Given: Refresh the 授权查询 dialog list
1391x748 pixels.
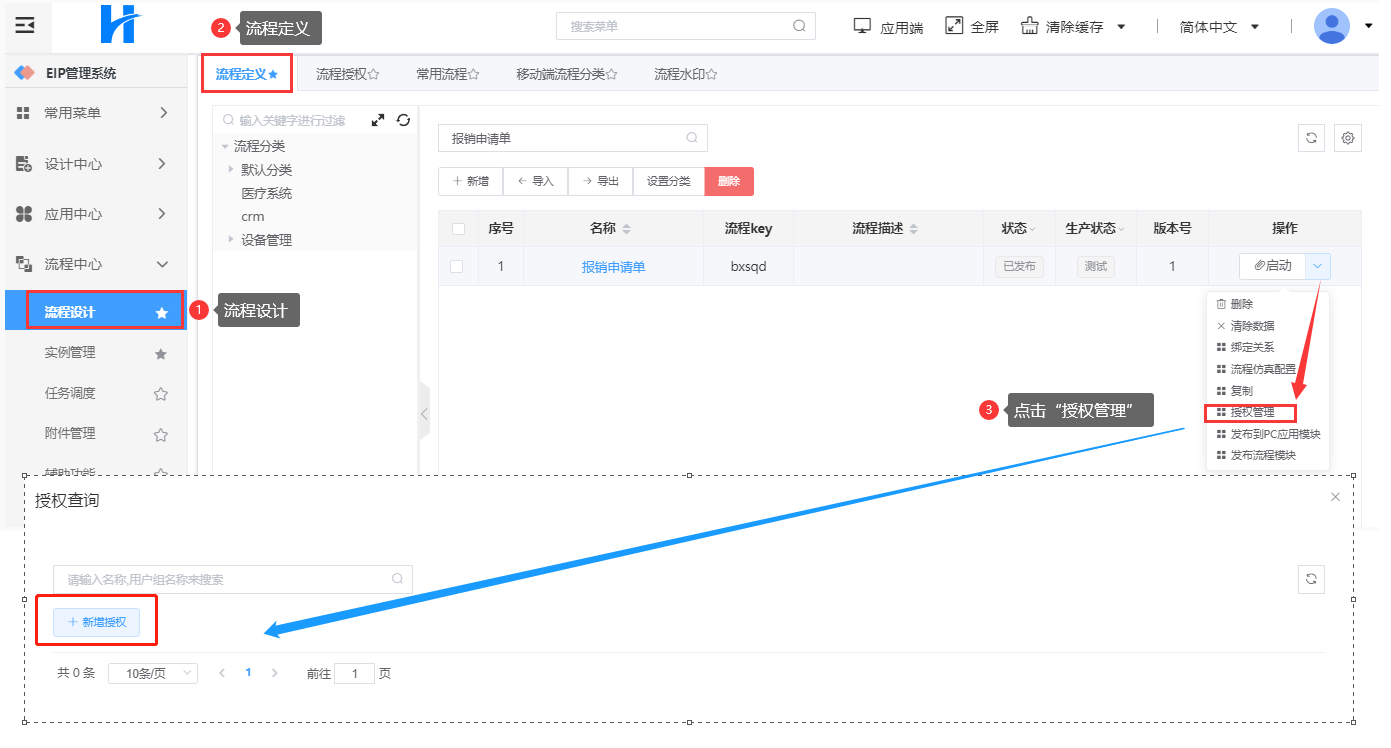Looking at the screenshot, I should (x=1311, y=579).
